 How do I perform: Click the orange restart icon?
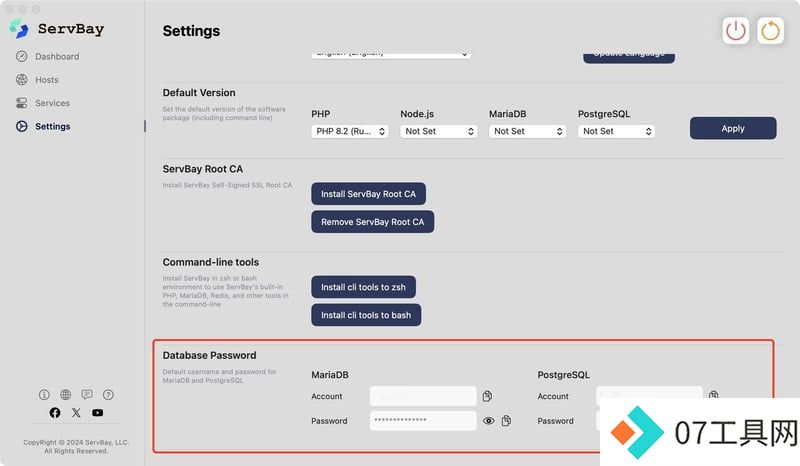click(x=770, y=31)
